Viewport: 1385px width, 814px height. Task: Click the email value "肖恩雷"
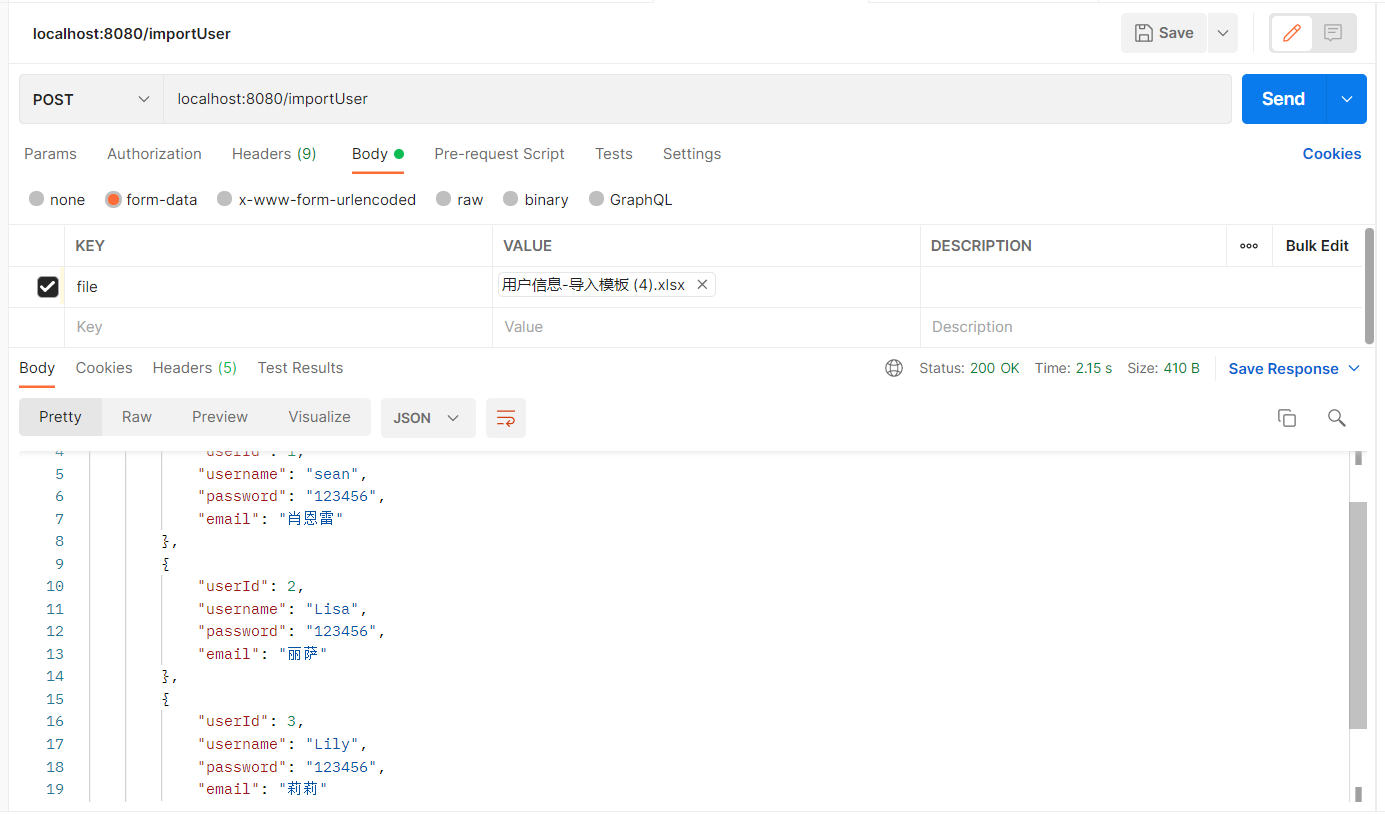[311, 519]
